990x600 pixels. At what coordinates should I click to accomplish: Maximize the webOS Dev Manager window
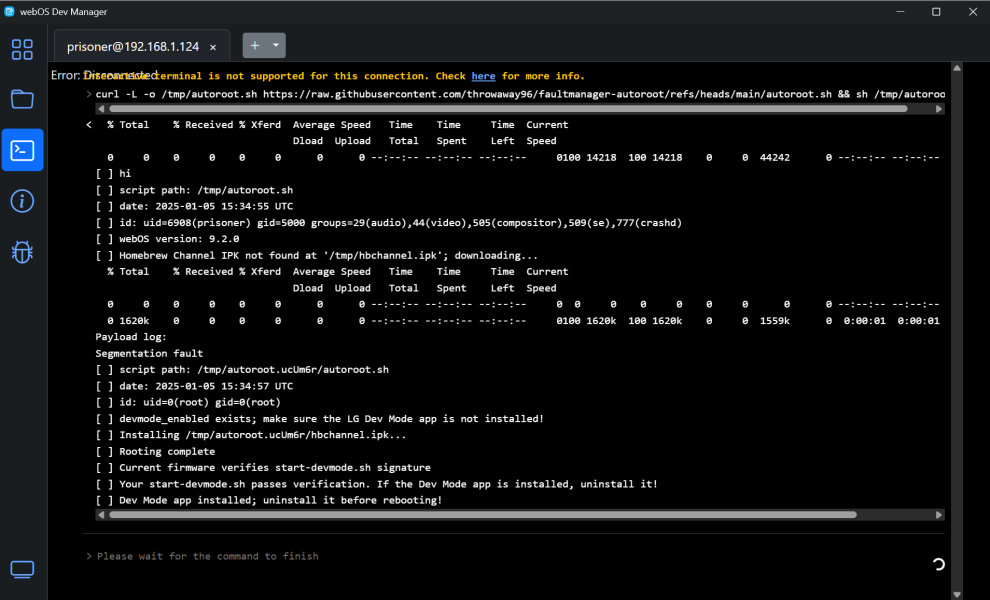click(936, 11)
